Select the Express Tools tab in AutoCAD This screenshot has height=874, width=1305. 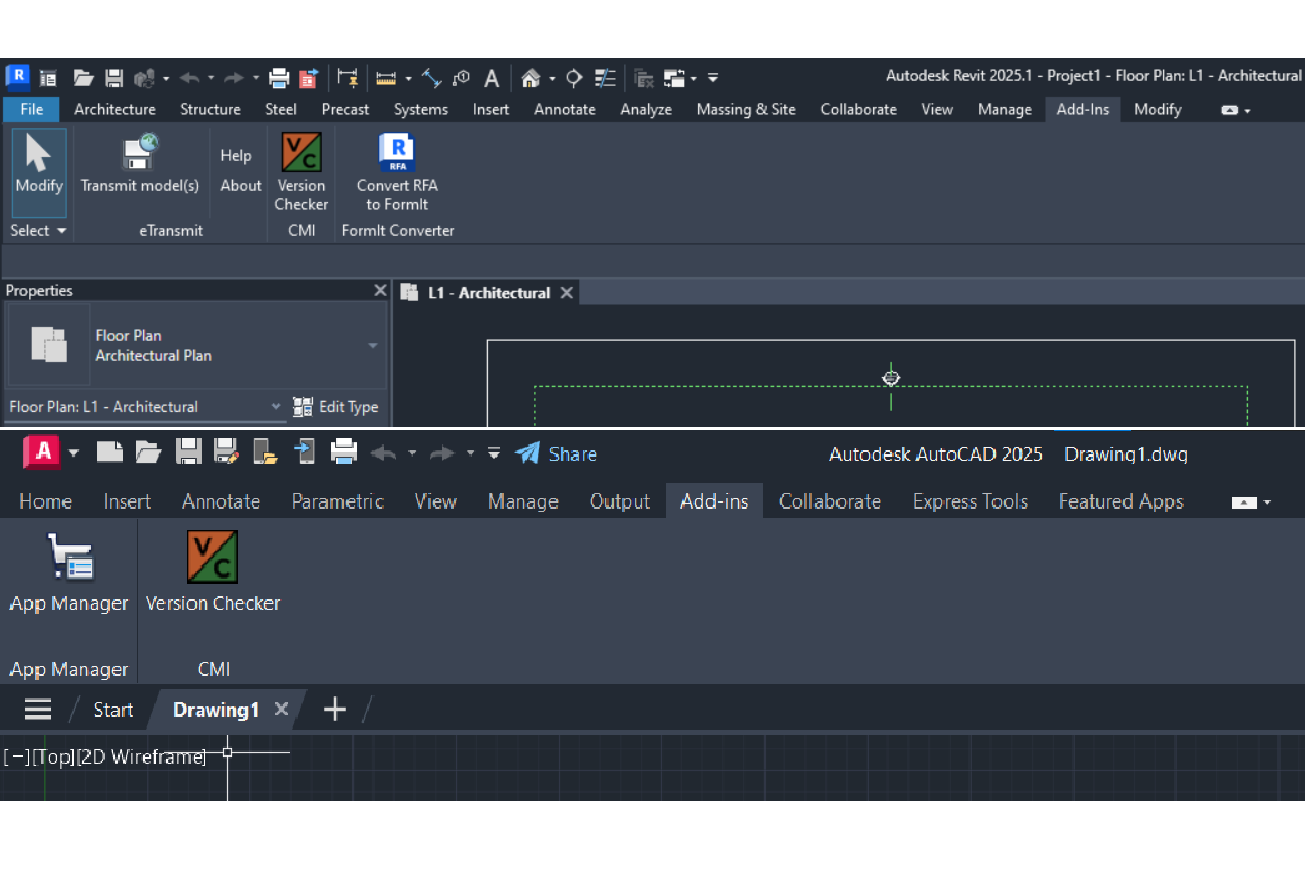click(x=970, y=502)
